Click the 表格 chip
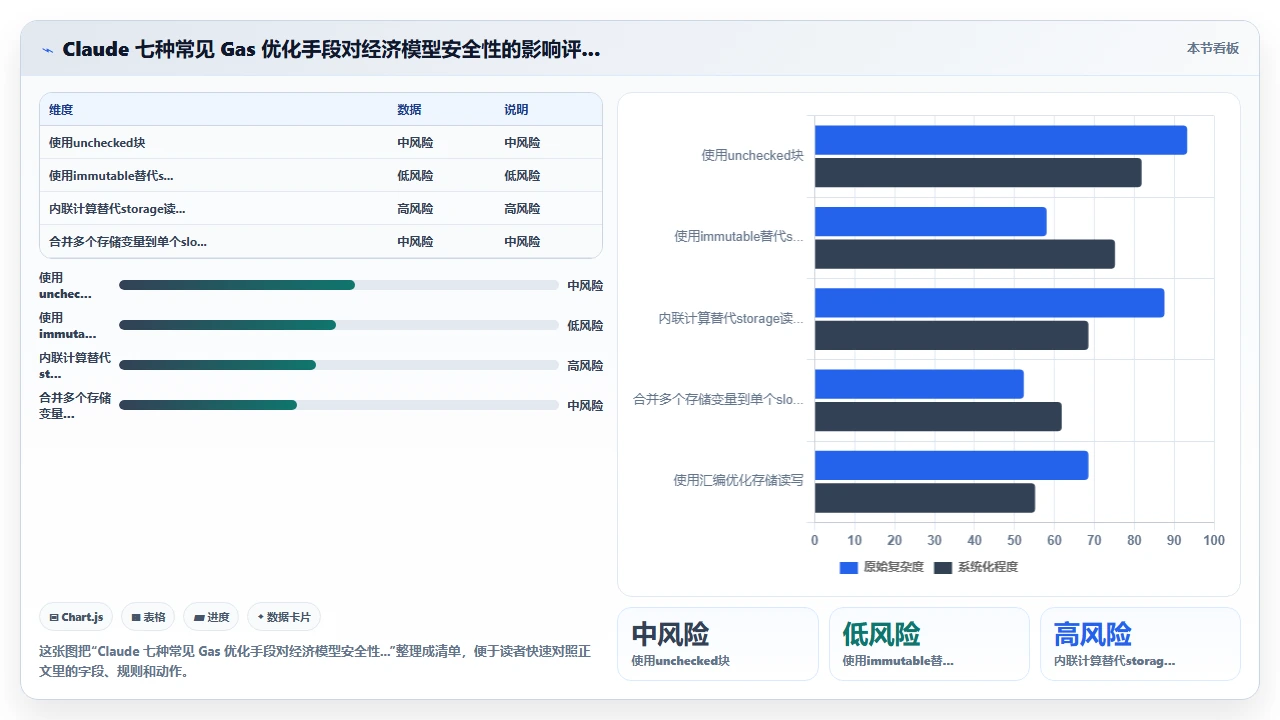1280x720 pixels. (x=149, y=617)
